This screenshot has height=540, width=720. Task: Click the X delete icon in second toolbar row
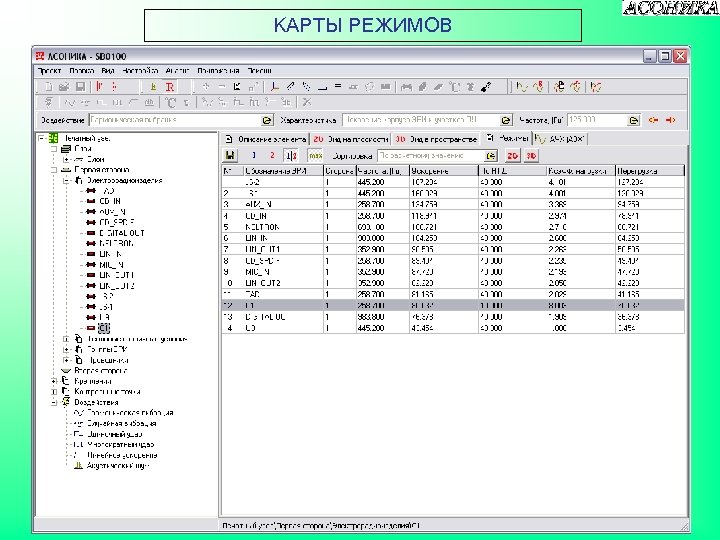tap(307, 102)
